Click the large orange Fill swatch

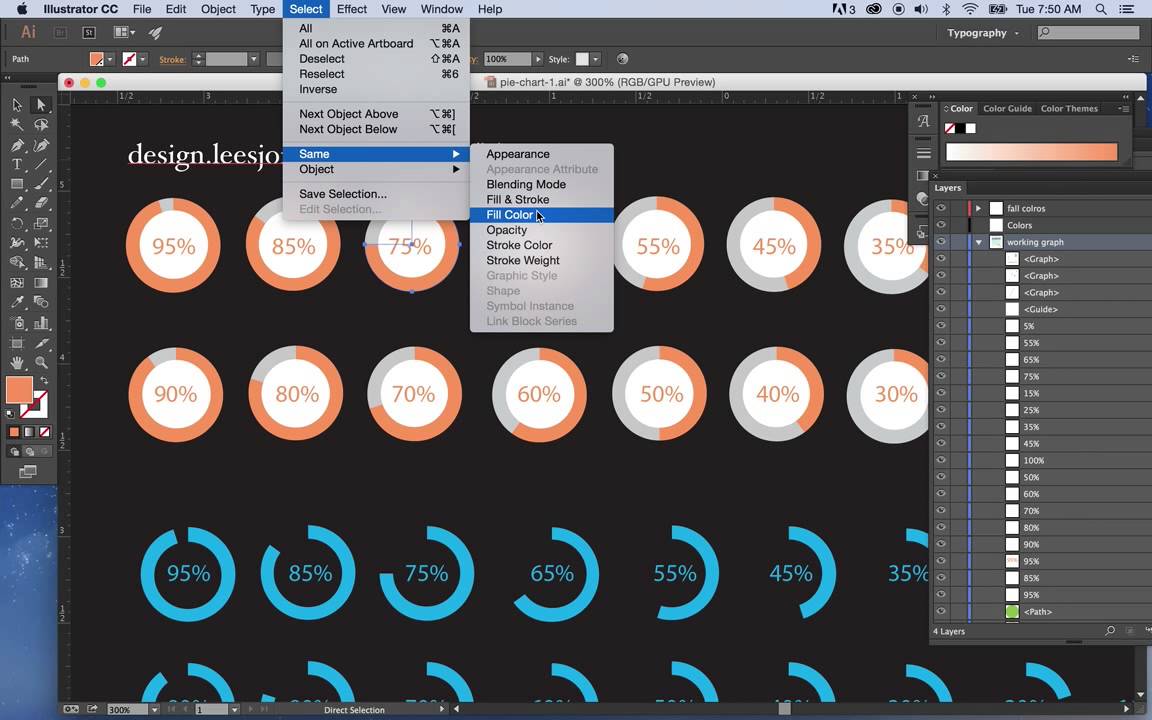click(x=19, y=390)
